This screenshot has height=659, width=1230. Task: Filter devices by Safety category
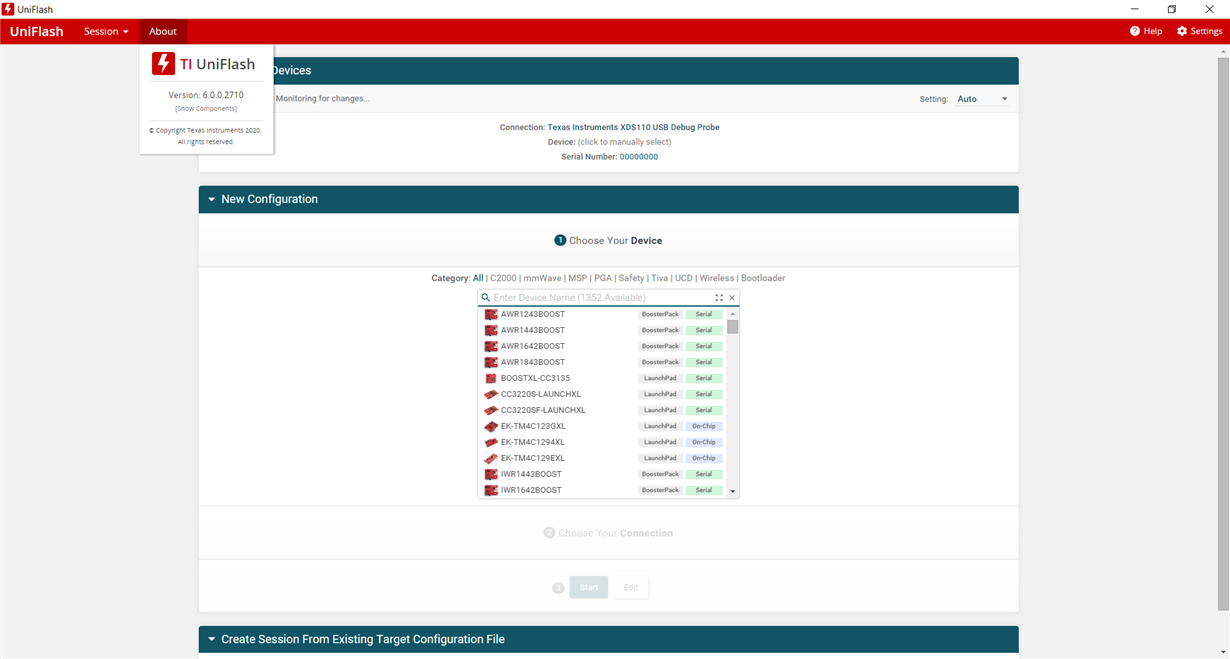point(631,278)
